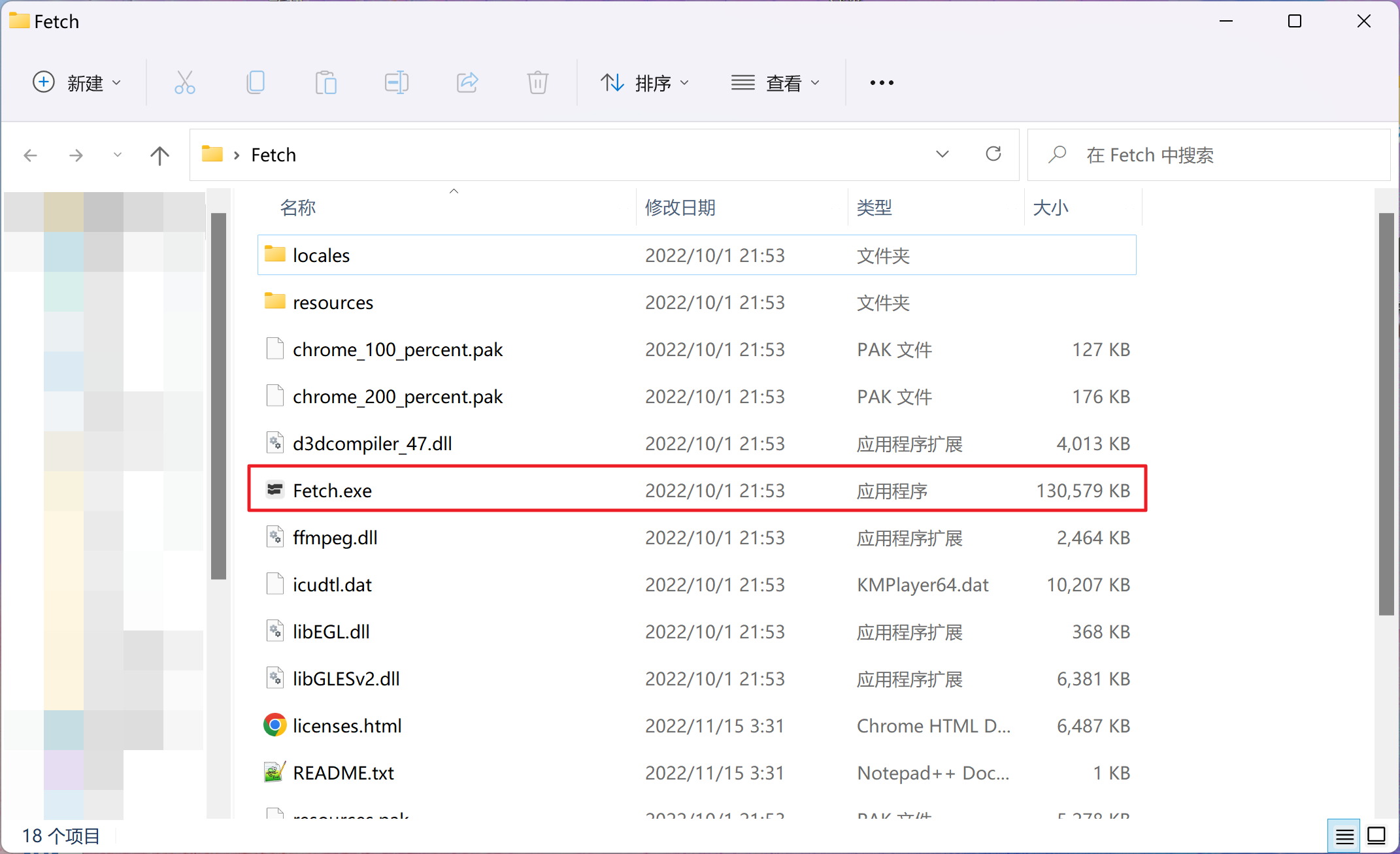Select the locales folder name
Image resolution: width=1400 pixels, height=854 pixels.
point(321,255)
